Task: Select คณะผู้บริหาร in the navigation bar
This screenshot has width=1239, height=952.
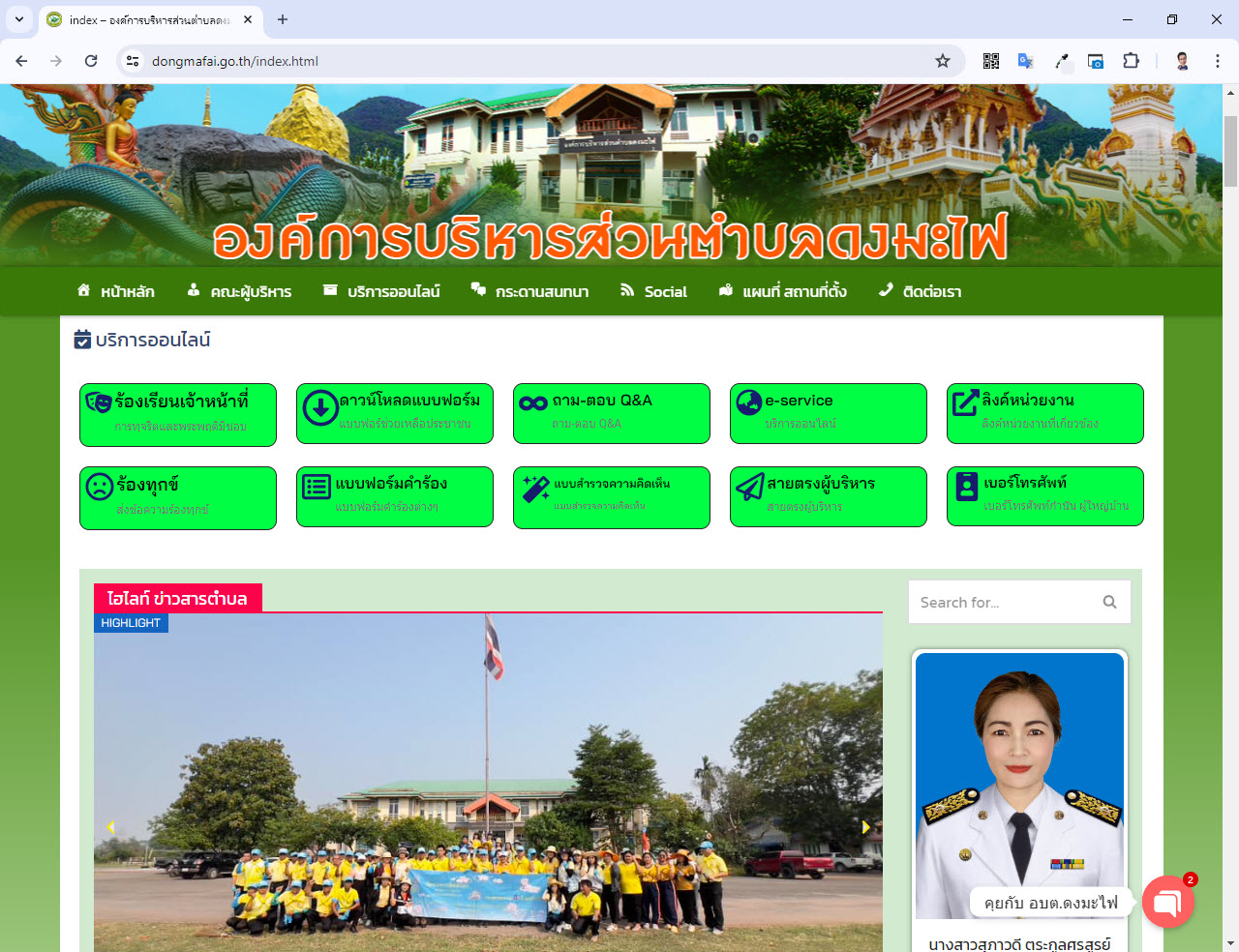Action: (239, 291)
